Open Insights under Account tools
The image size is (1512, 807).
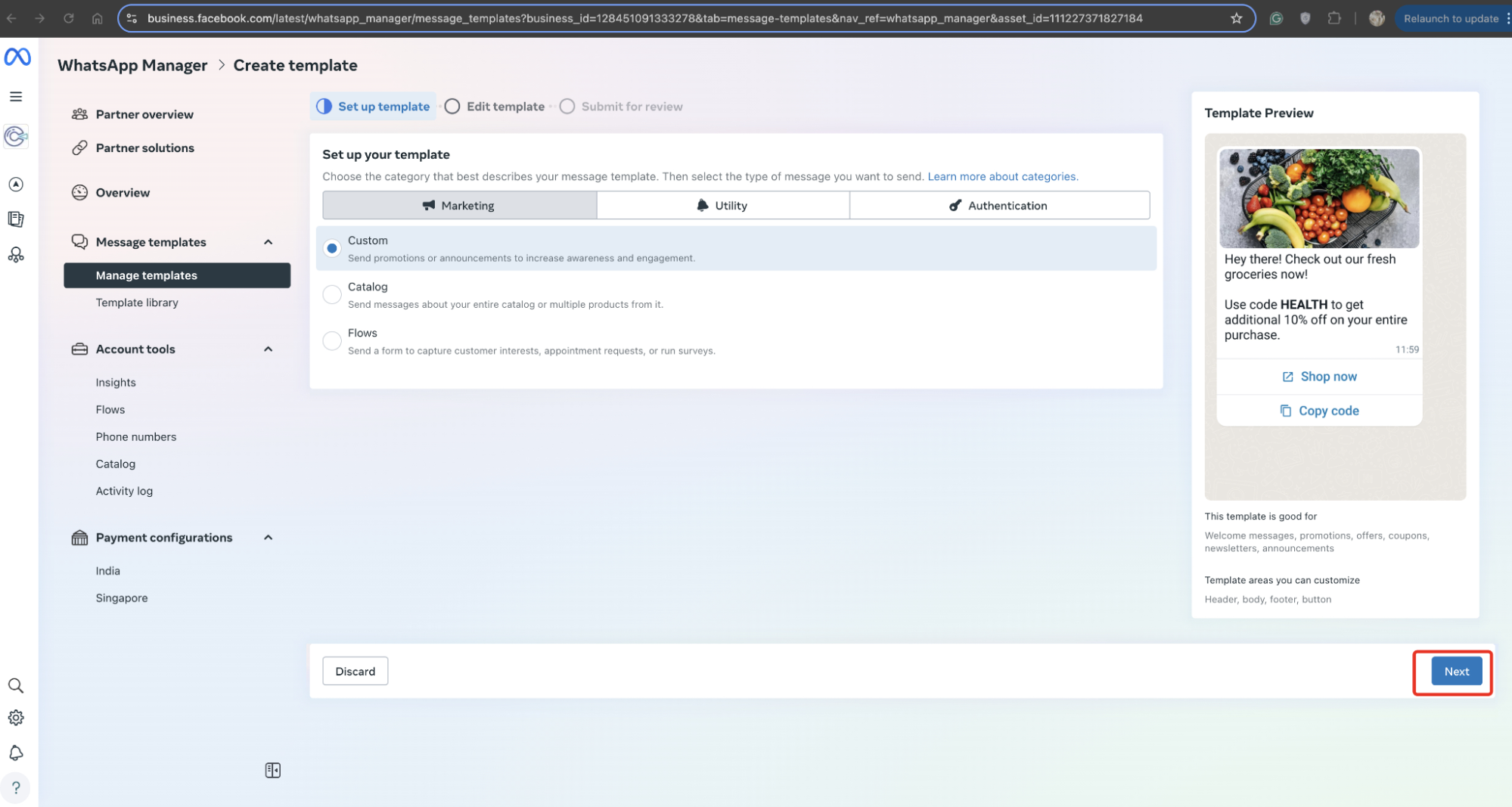coord(116,383)
